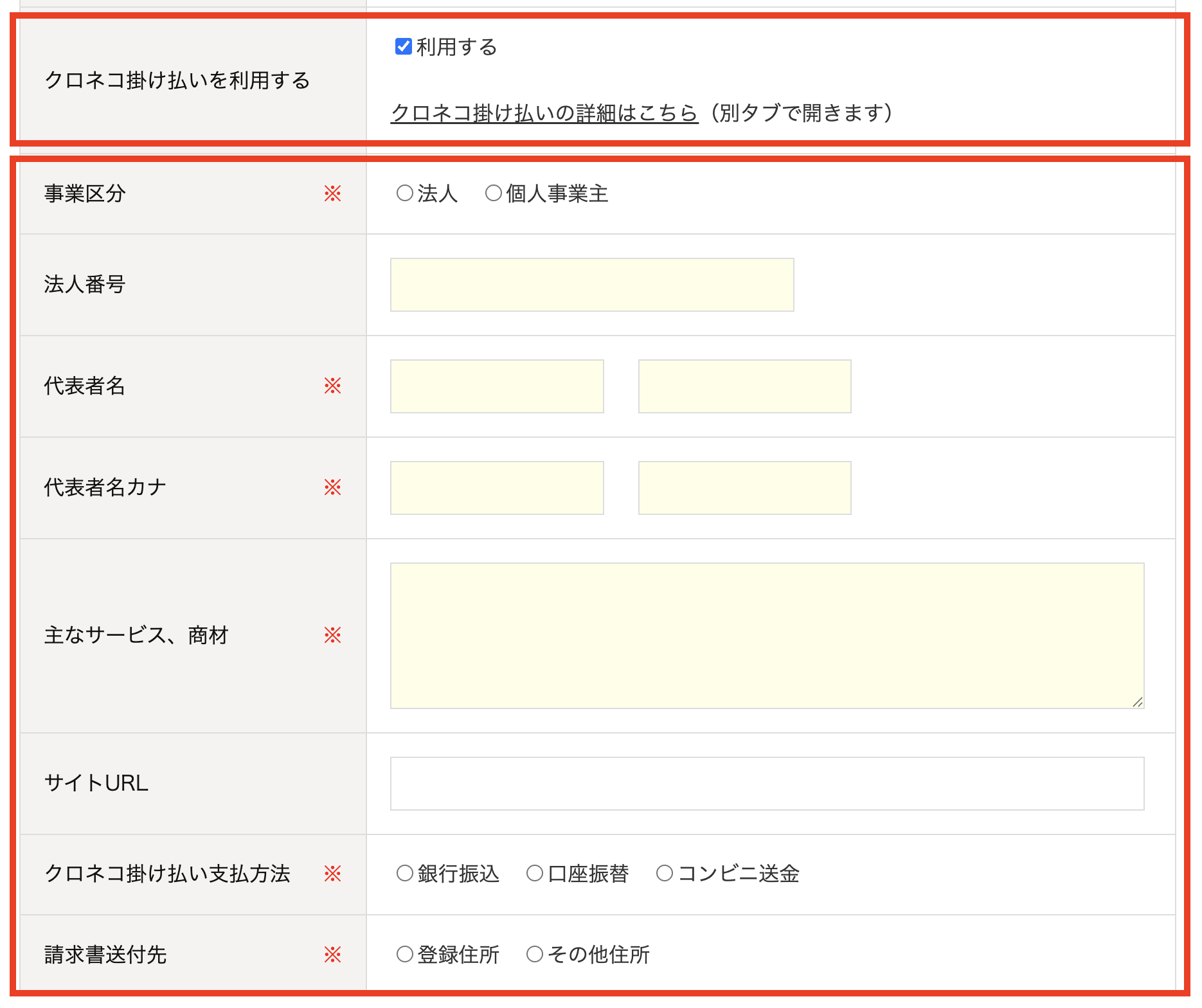Viewport: 1202px width, 1008px height.
Task: Click the second 代表者名 text box
Action: click(744, 386)
